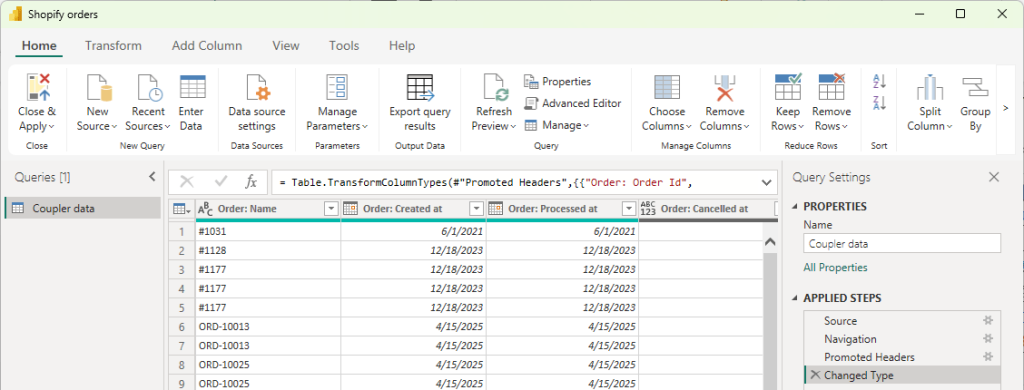Open gear settings for Navigation step
The width and height of the screenshot is (1024, 390).
click(x=987, y=338)
